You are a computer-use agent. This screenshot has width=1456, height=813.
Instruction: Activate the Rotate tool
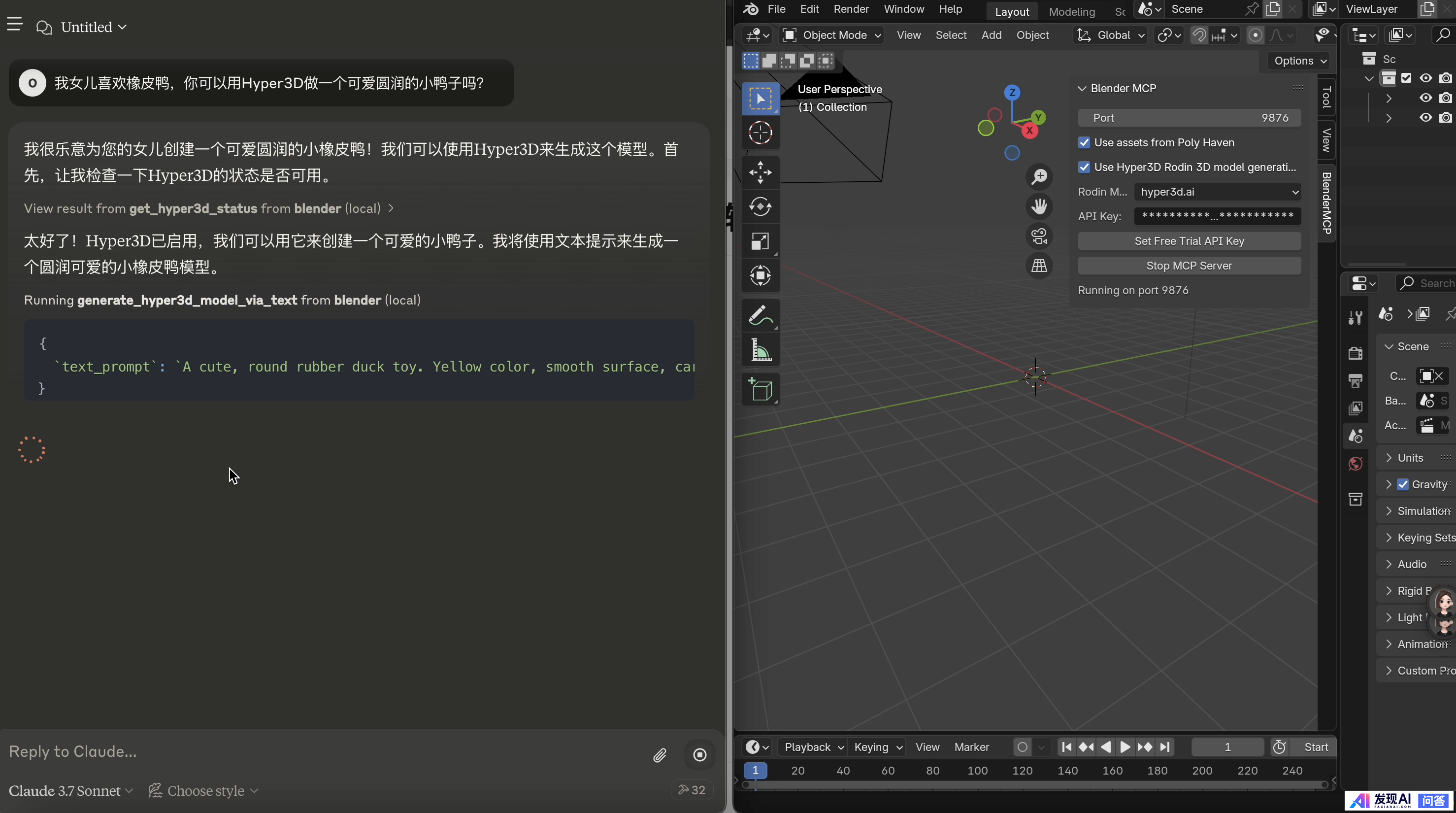click(x=760, y=206)
